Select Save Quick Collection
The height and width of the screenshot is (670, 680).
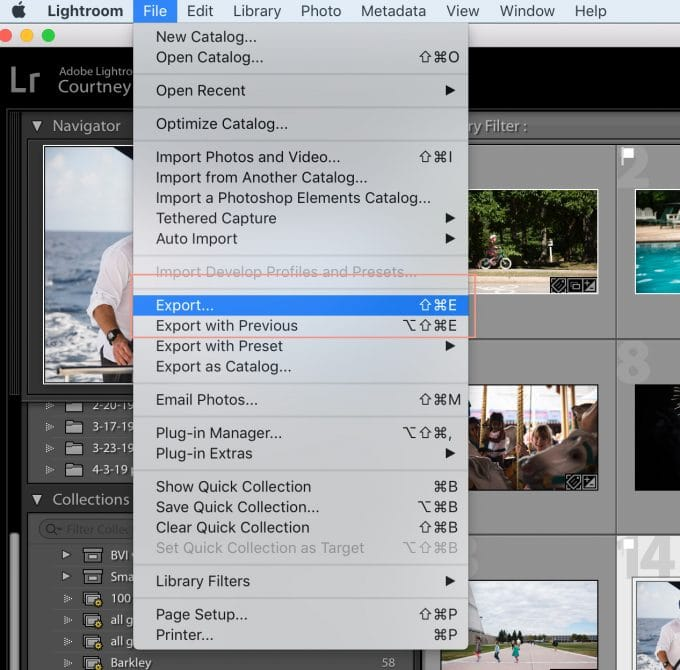[x=301, y=507]
